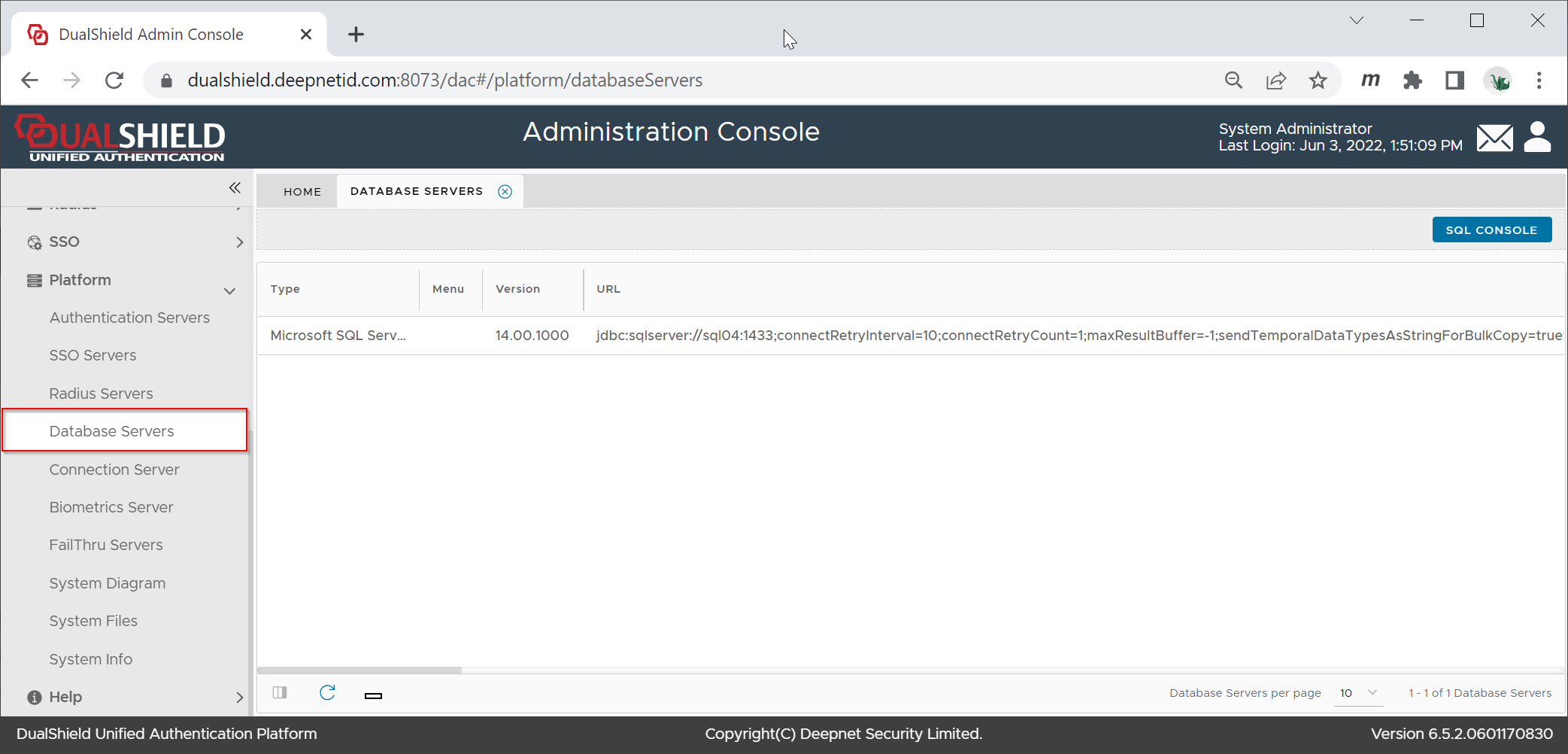Click the horizontal scrollbar under the table
1568x754 pixels.
(359, 670)
